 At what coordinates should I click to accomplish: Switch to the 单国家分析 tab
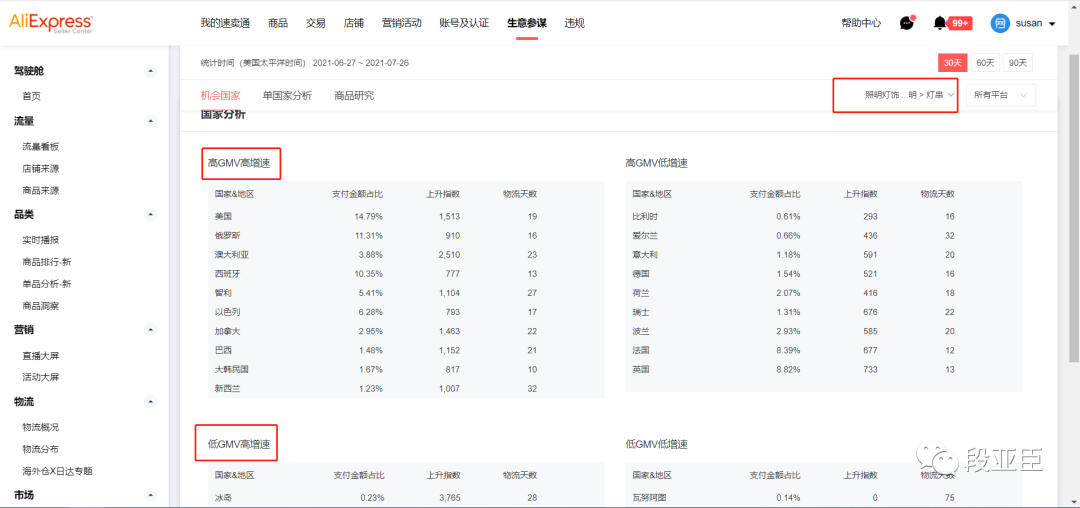pos(287,96)
